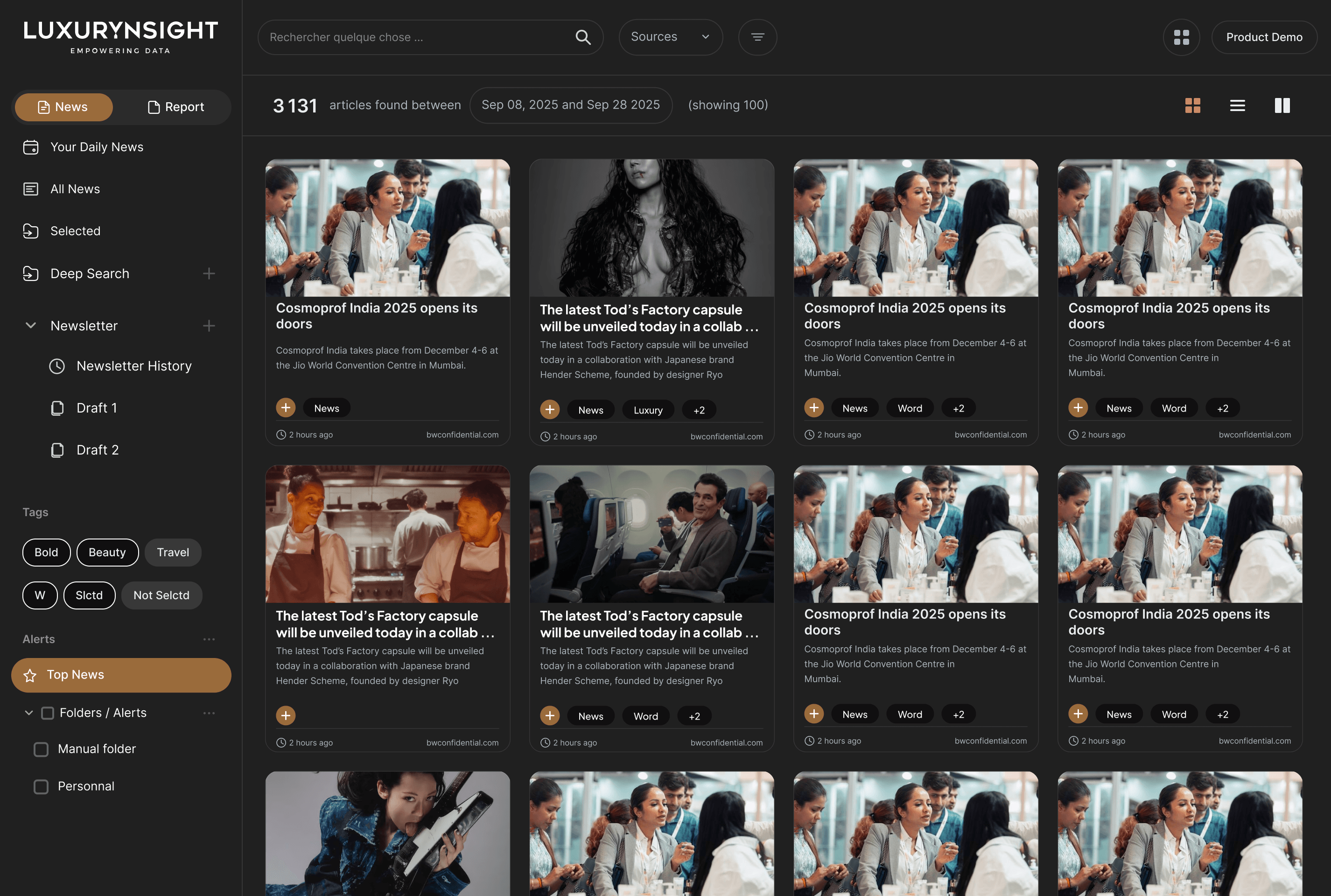
Task: Switch to list view of articles
Action: click(x=1237, y=105)
